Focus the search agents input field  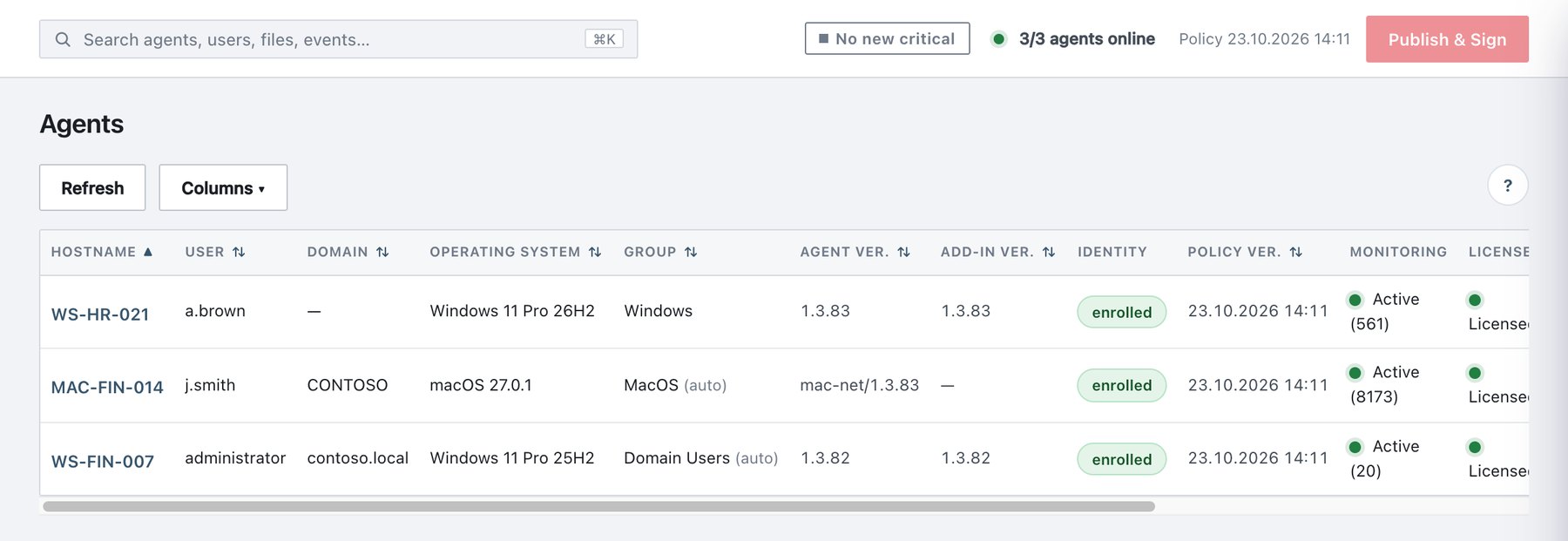pos(338,39)
